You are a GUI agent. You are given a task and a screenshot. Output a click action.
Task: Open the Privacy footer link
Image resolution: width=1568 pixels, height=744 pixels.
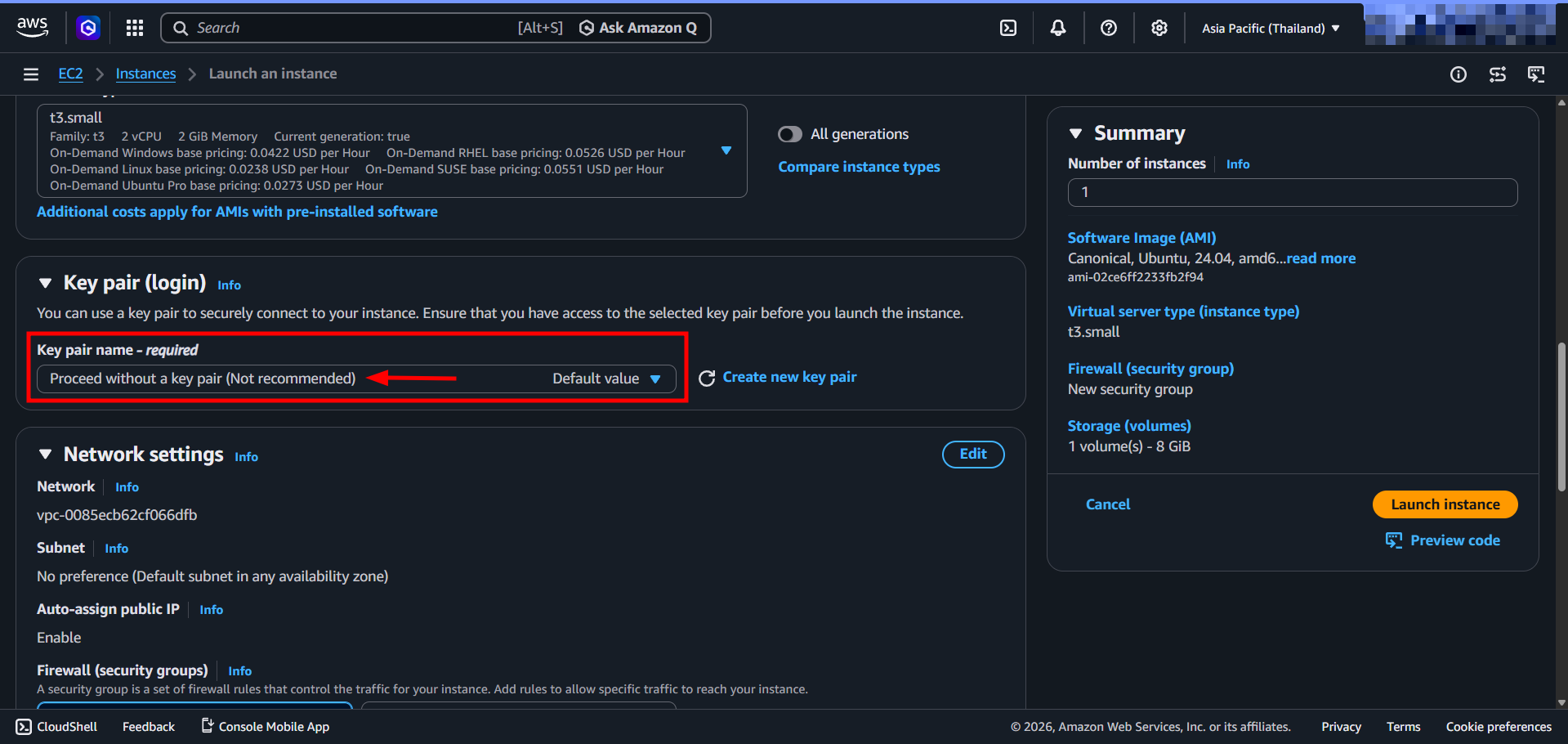pos(1341,727)
